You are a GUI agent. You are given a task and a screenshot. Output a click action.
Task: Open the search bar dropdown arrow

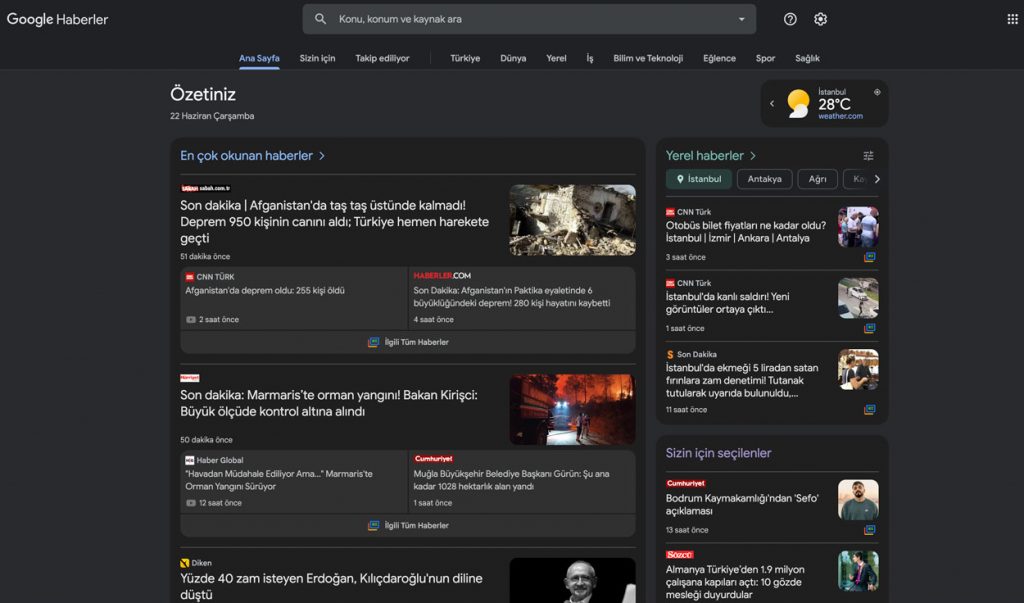[740, 18]
